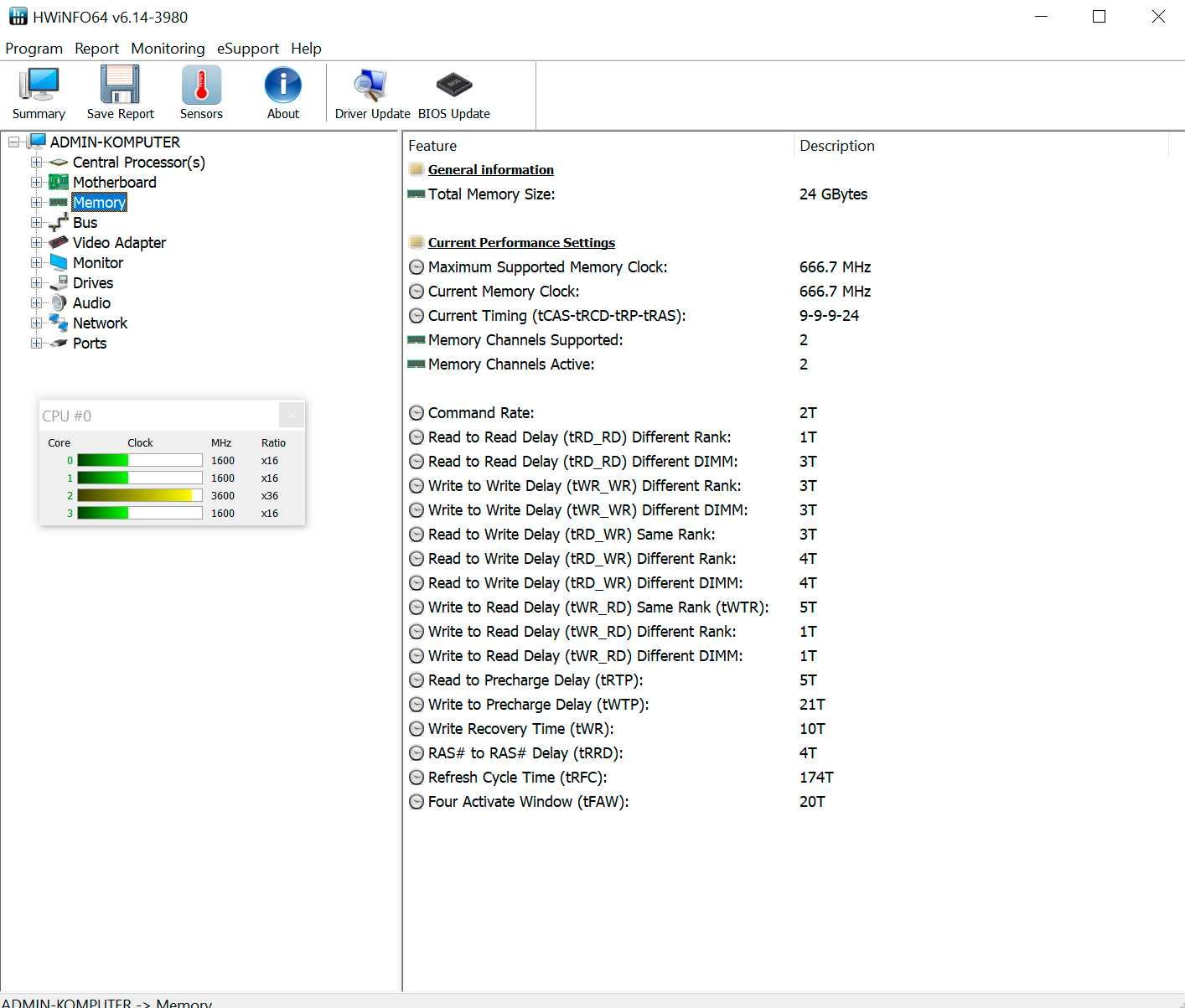Image resolution: width=1185 pixels, height=1008 pixels.
Task: Select Four Activate Window (tFAW) row
Action: coord(786,802)
